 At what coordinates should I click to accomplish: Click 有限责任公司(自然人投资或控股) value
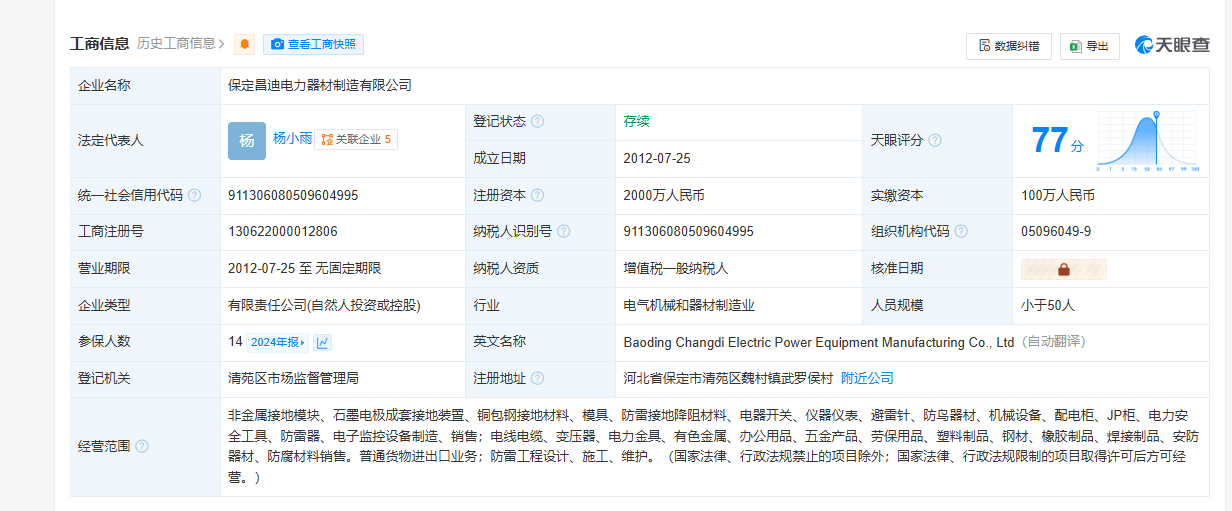click(x=324, y=305)
